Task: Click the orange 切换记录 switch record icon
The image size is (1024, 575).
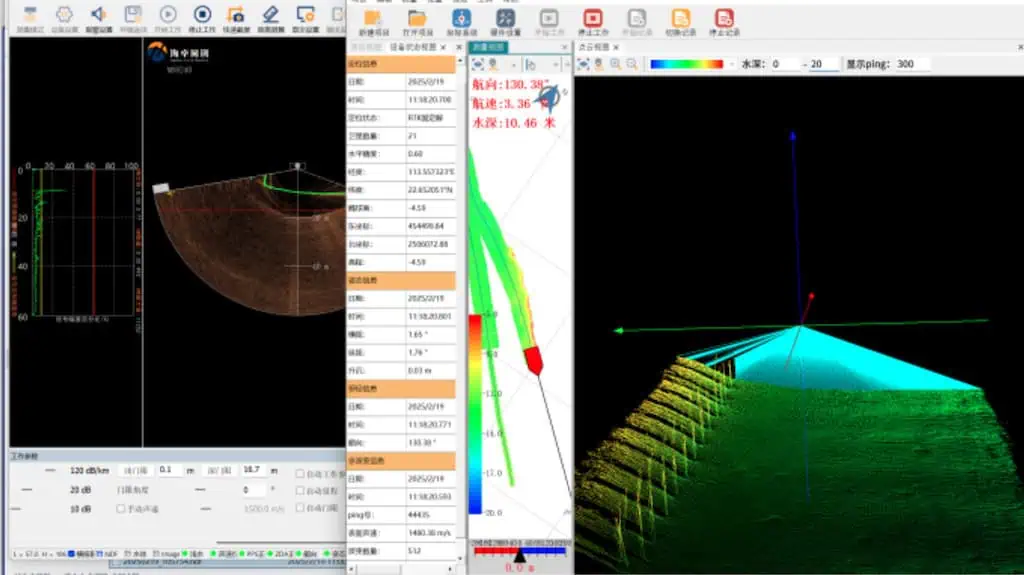Action: point(680,19)
